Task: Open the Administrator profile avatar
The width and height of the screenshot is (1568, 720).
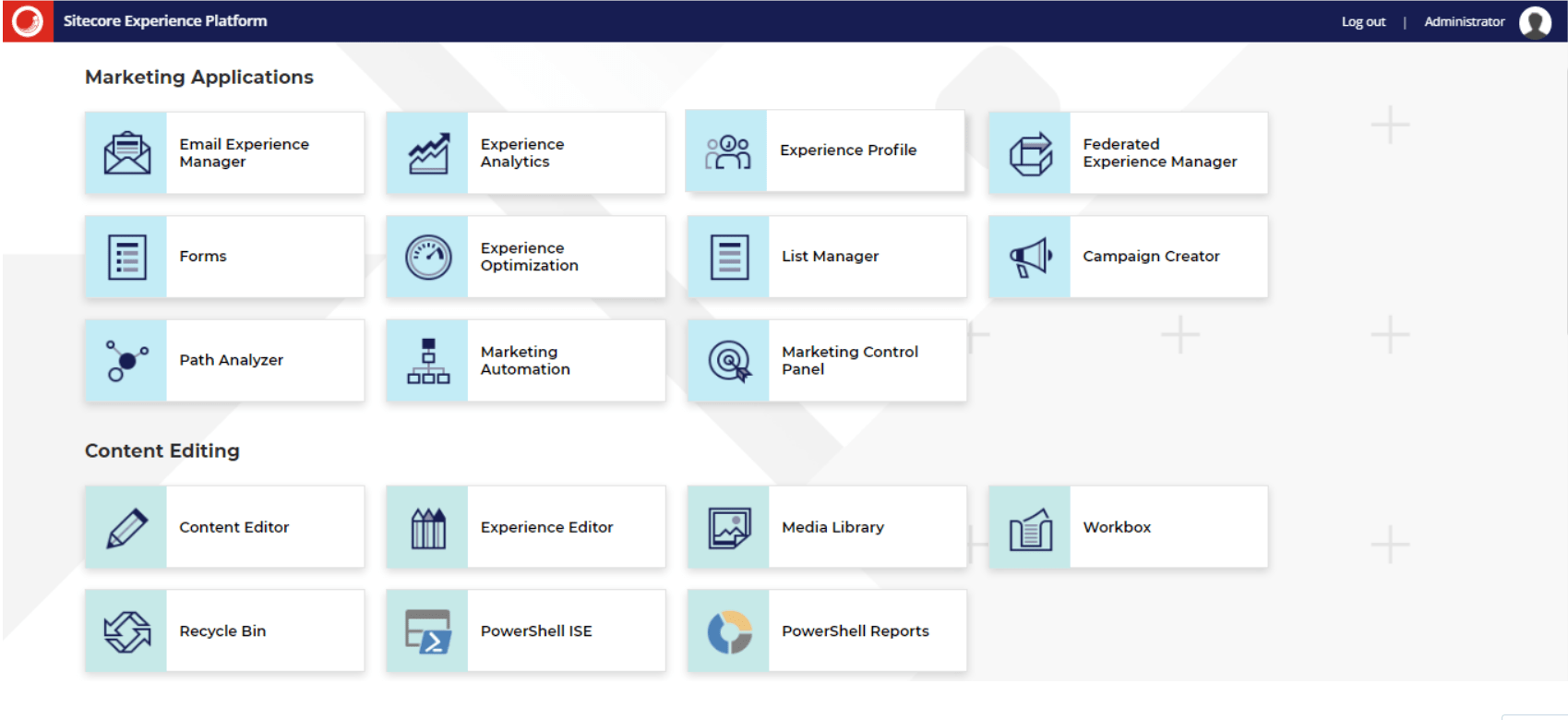Action: coord(1535,21)
